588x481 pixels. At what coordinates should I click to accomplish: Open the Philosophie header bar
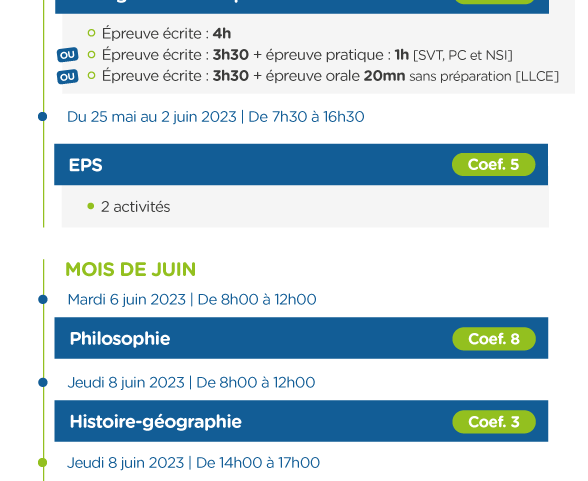301,338
